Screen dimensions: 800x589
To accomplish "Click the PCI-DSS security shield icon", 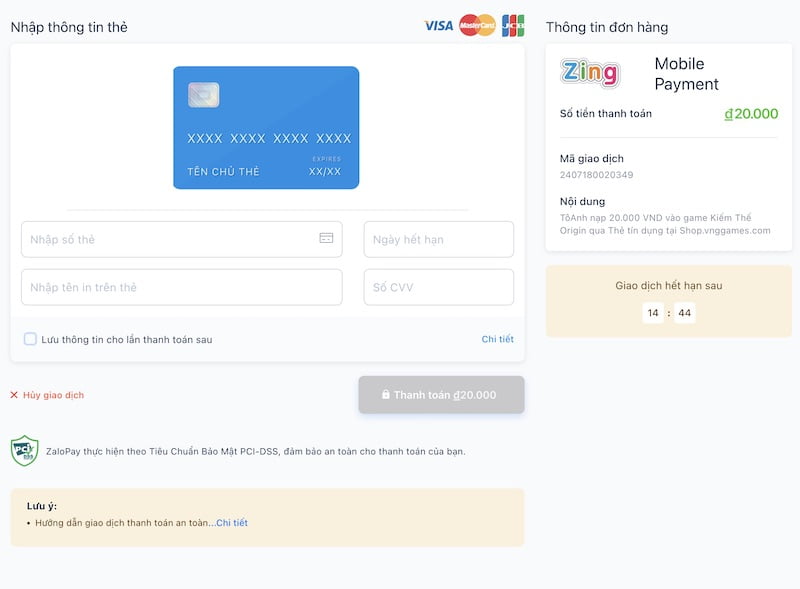I will pos(24,451).
